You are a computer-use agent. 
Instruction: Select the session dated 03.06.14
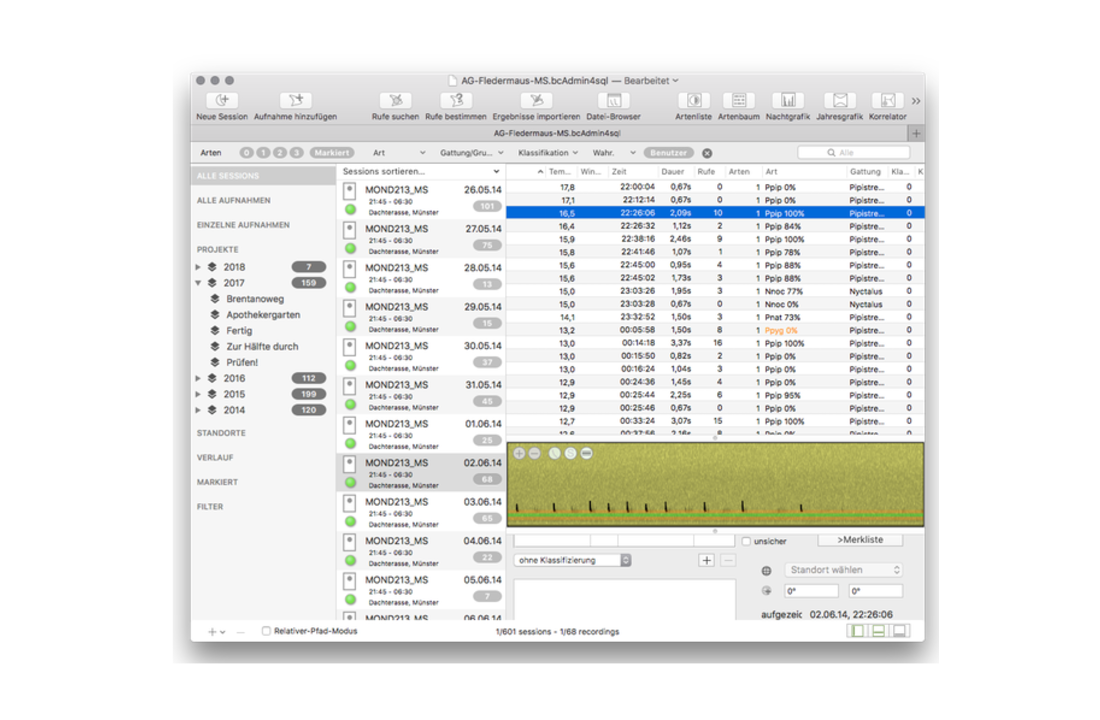[x=421, y=512]
